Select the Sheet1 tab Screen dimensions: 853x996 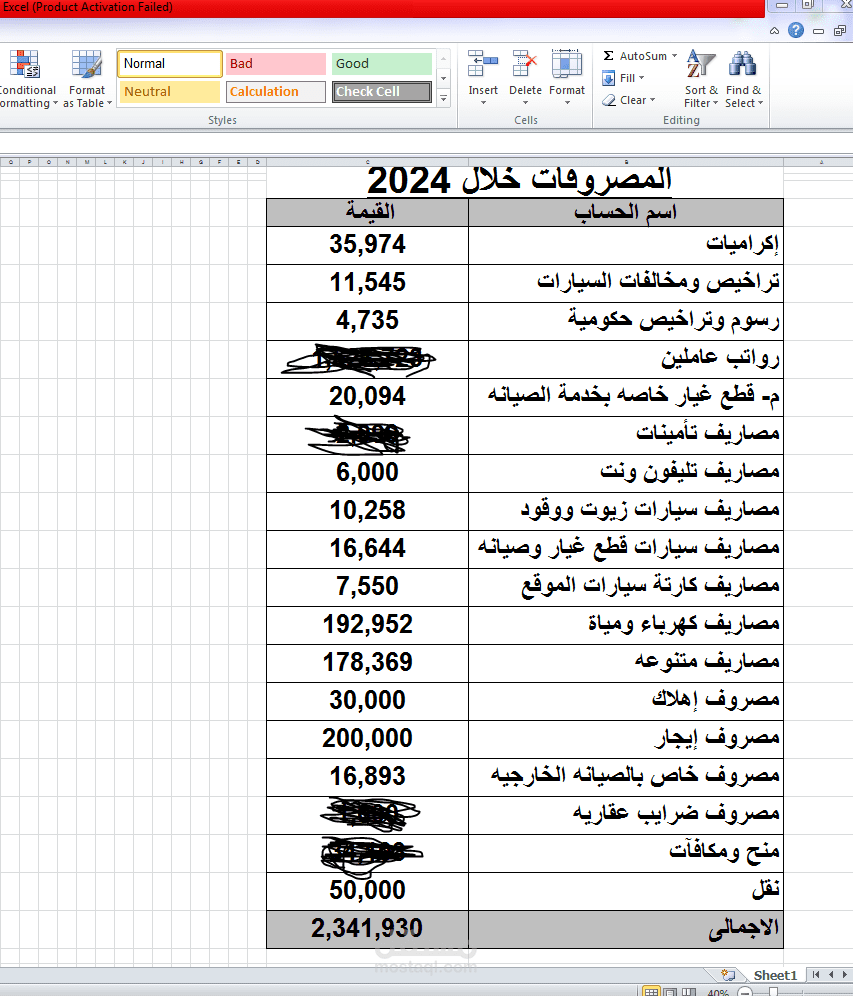[775, 975]
